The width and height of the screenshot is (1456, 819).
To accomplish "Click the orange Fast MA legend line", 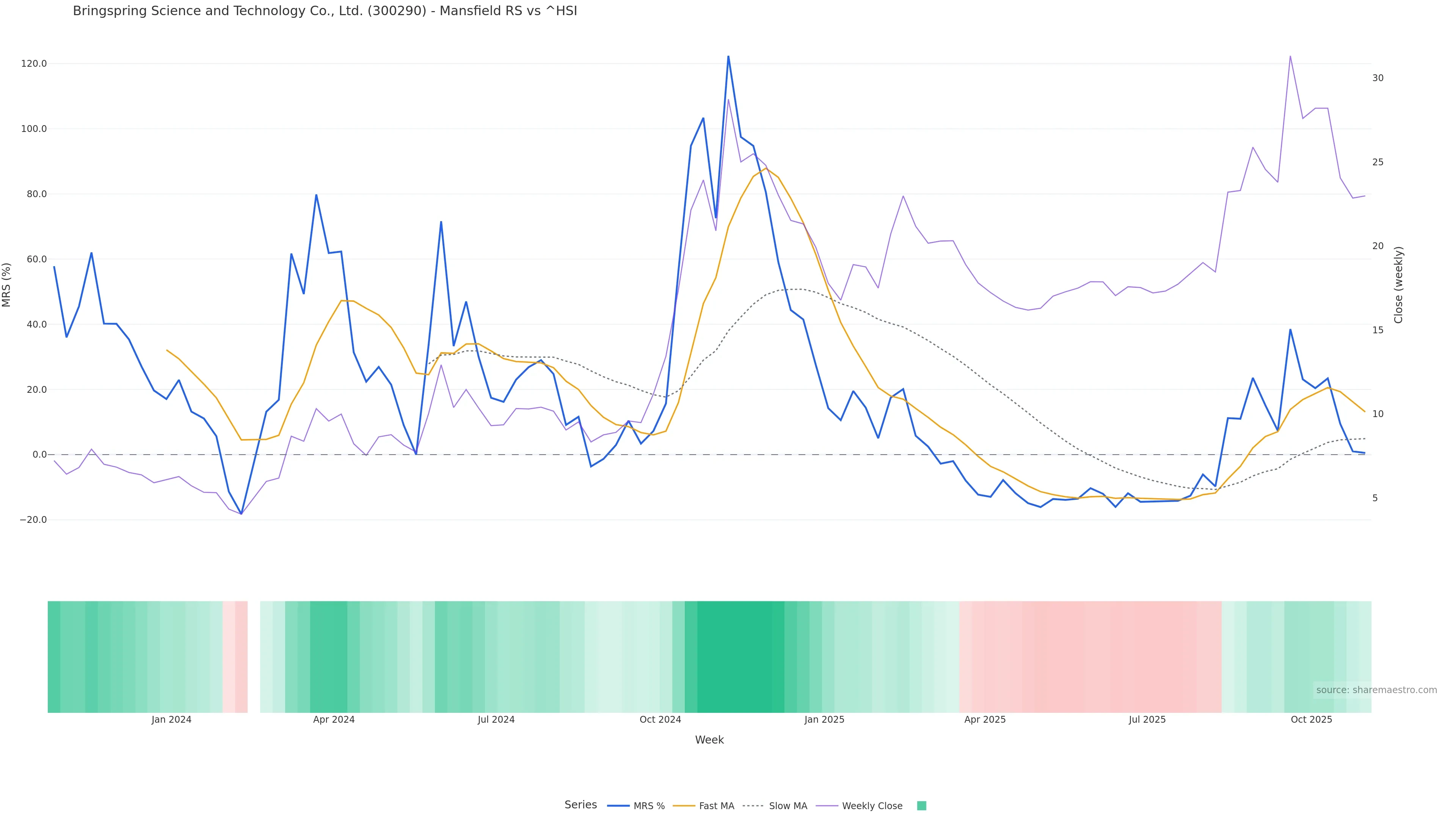I will [x=684, y=806].
